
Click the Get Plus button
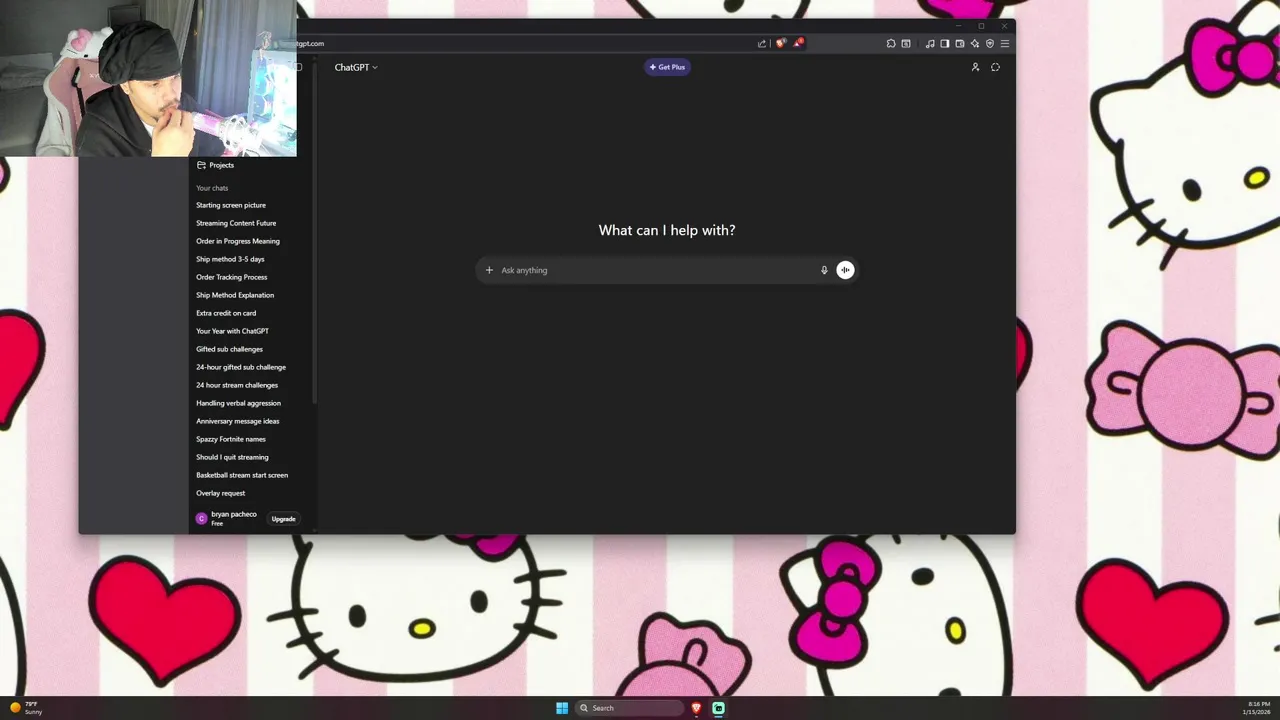pyautogui.click(x=667, y=67)
